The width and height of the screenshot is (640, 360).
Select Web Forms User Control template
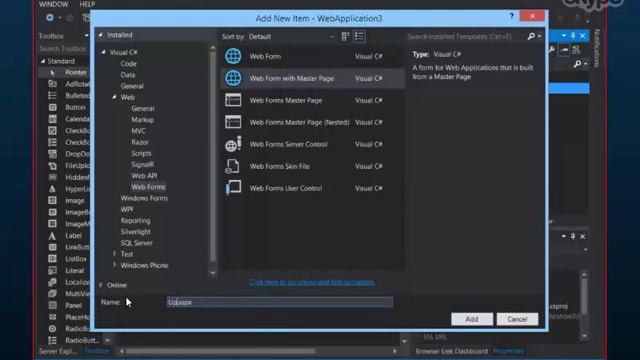(313, 189)
